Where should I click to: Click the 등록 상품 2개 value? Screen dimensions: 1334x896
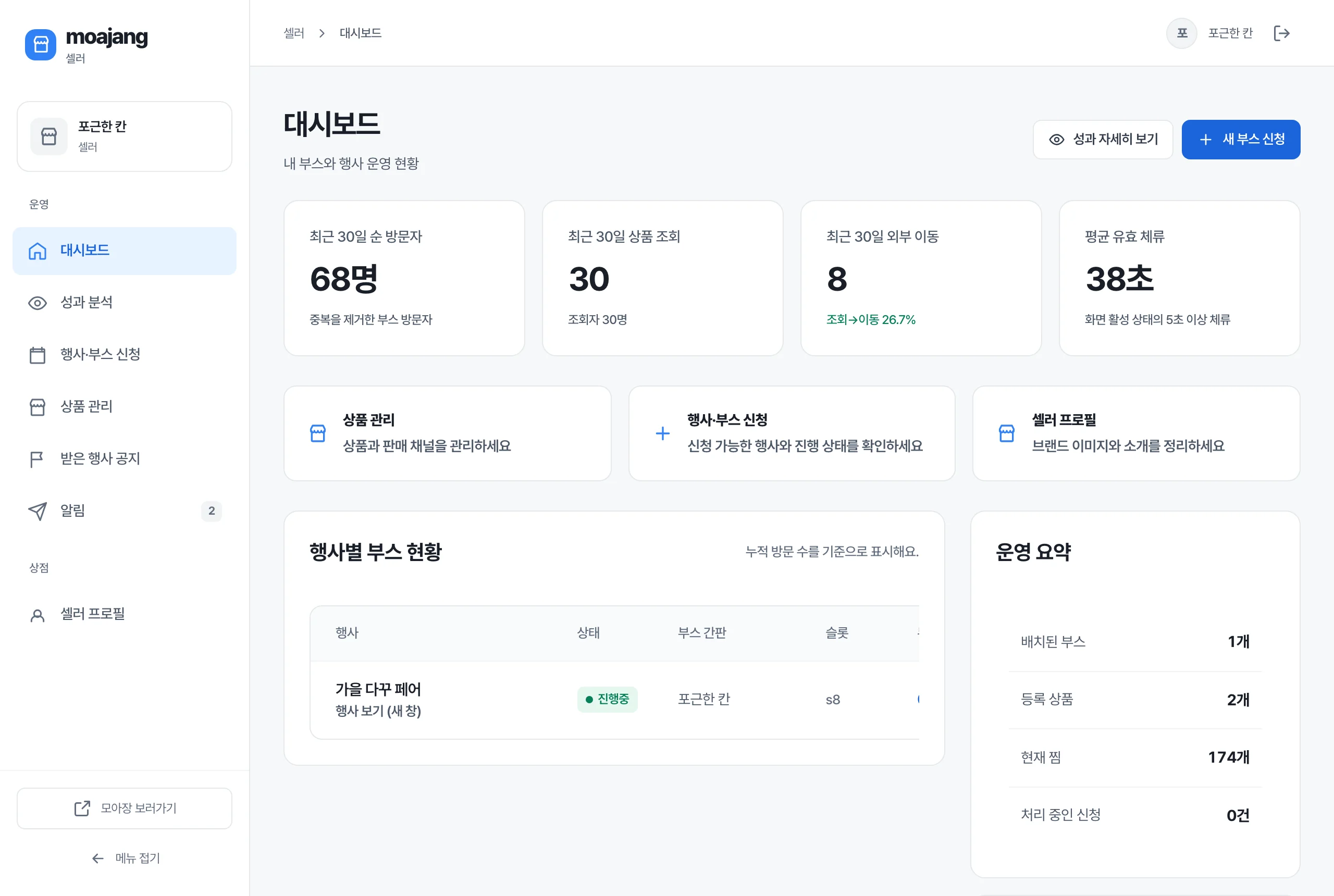tap(1238, 700)
